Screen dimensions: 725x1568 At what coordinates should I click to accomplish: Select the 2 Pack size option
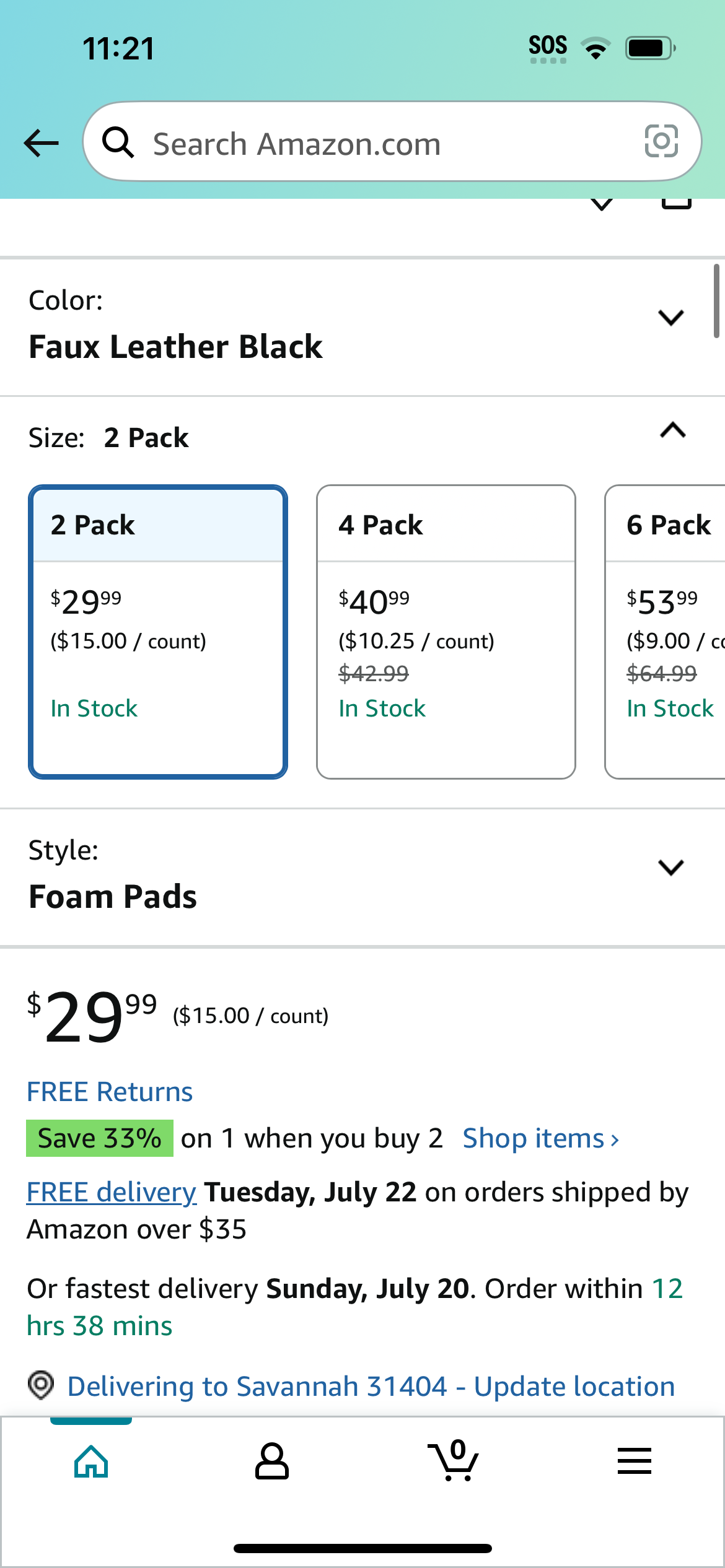pos(158,632)
